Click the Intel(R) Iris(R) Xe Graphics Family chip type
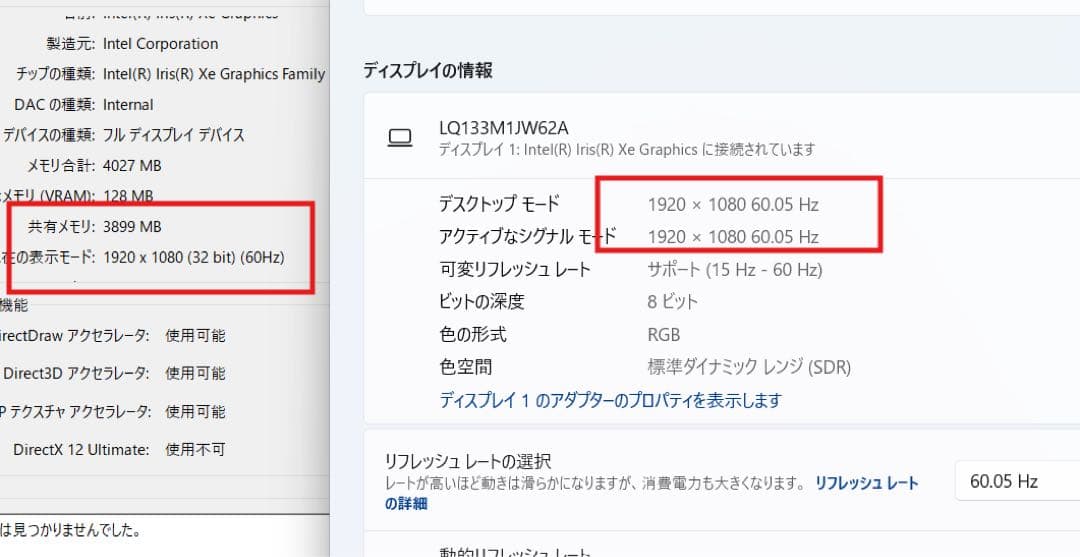Screen dimensions: 1080x557 (x=214, y=74)
